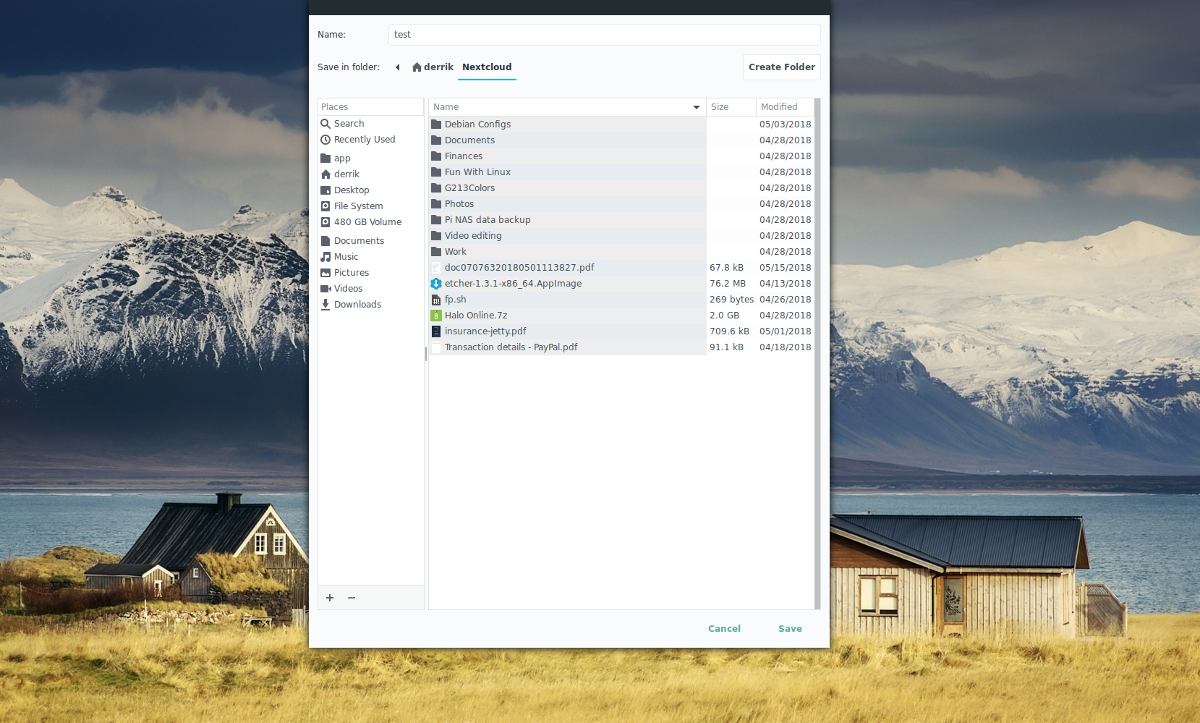
Task: Remove bookmark with the minus icon
Action: [351, 598]
